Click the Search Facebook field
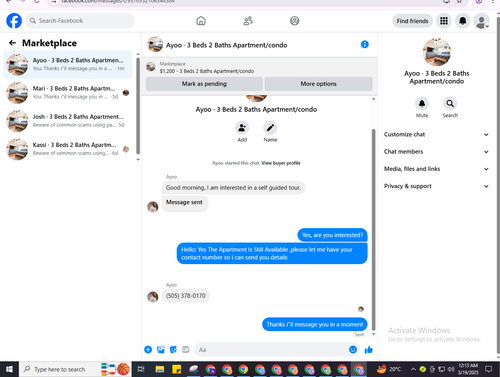 point(80,21)
